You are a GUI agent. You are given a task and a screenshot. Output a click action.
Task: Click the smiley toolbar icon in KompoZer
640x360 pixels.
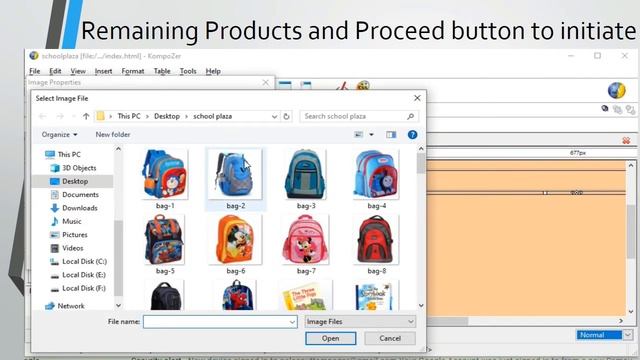363,86
